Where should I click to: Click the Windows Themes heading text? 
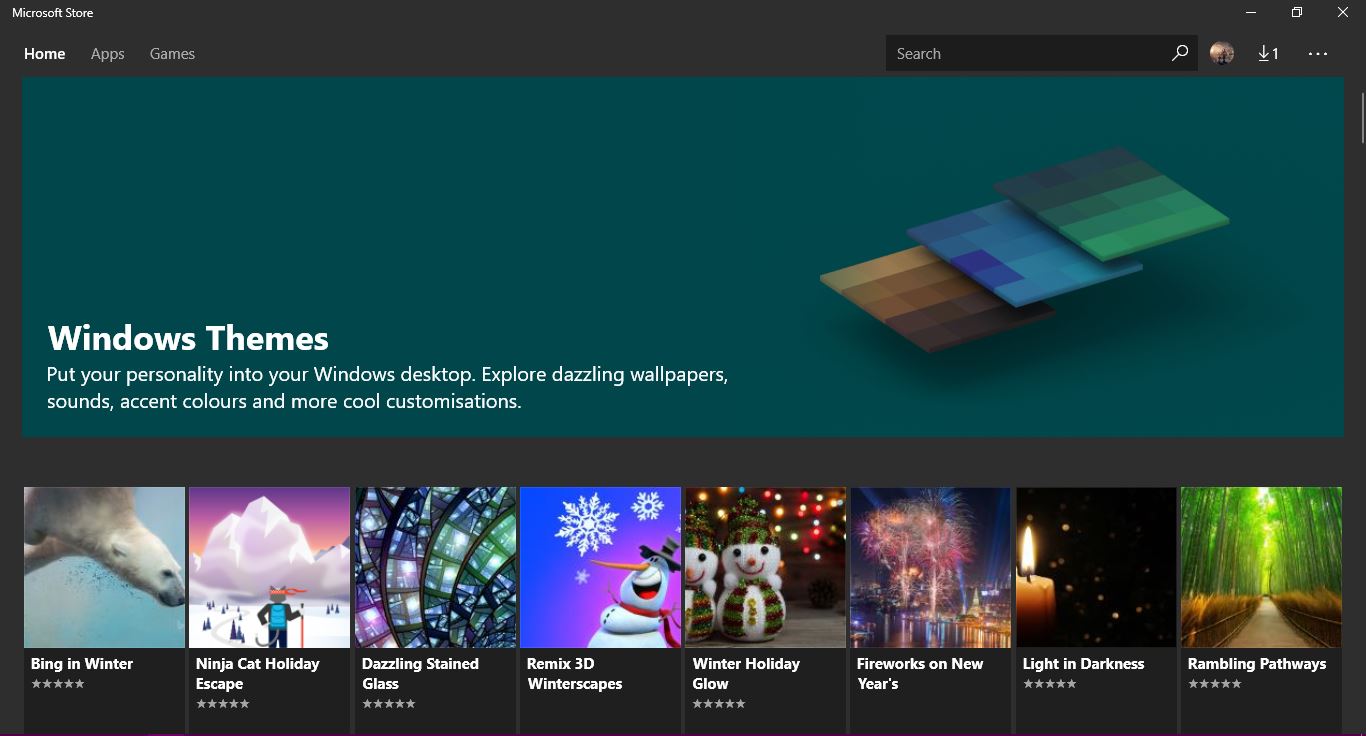pyautogui.click(x=188, y=338)
